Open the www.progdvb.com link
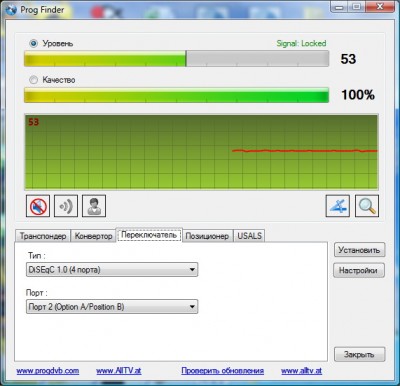400x386 pixels. pos(48,371)
